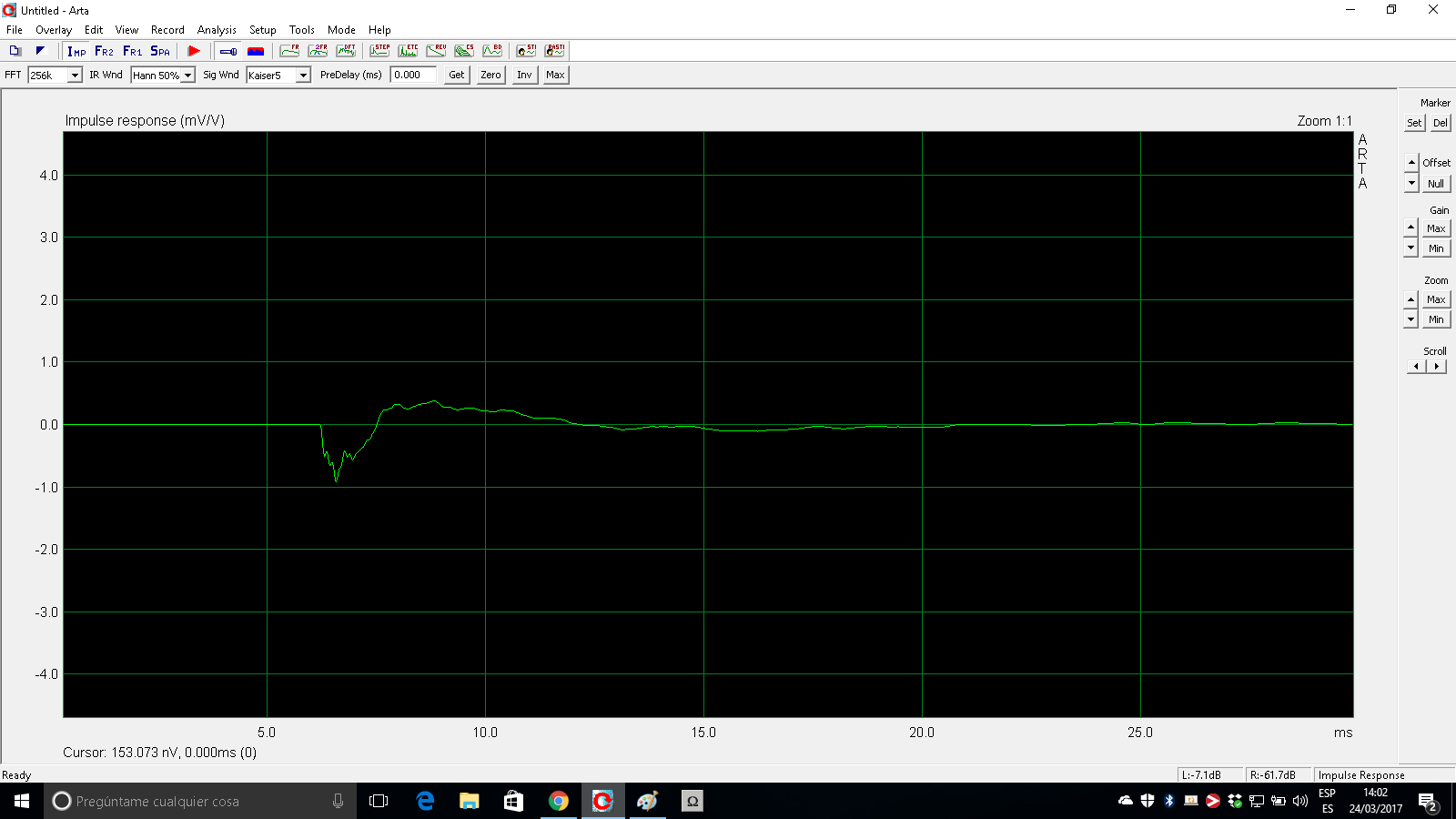
Task: Switch to Fr1 single-channel frequency response mode
Action: coord(132,51)
